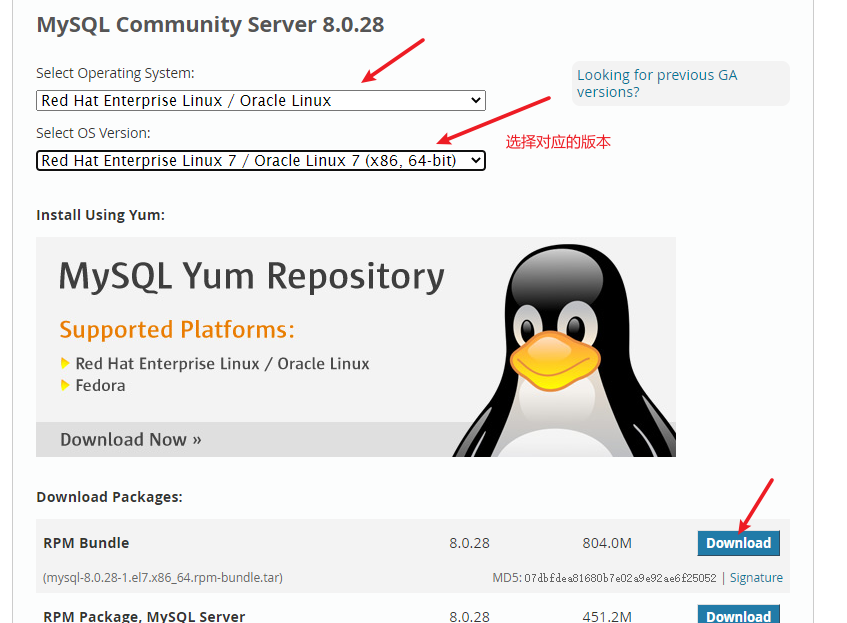Click the 'RPM Bundle' package name

(86, 543)
